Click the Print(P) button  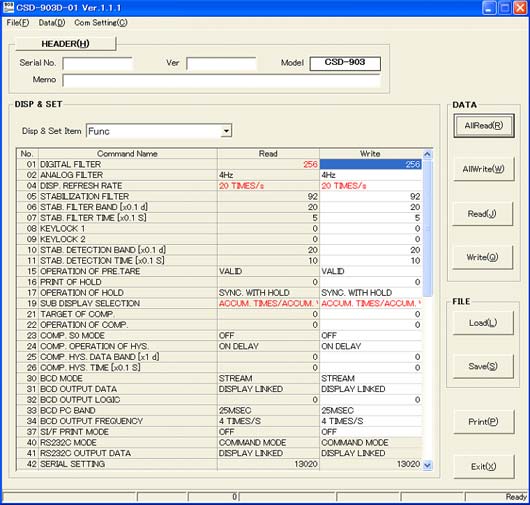[483, 422]
